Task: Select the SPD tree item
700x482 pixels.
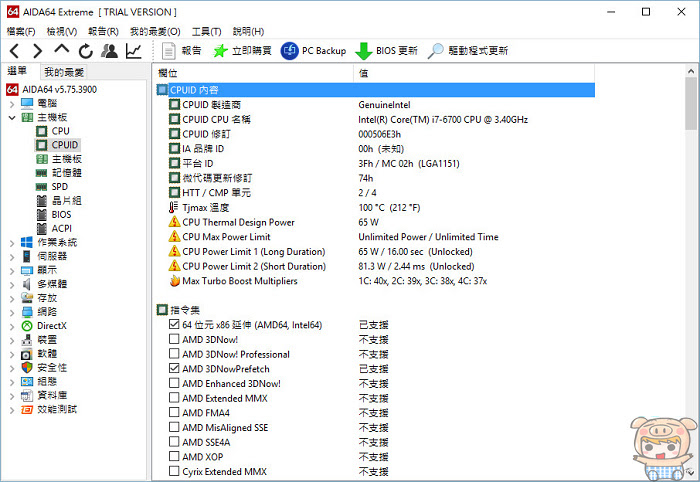Action: coord(52,187)
